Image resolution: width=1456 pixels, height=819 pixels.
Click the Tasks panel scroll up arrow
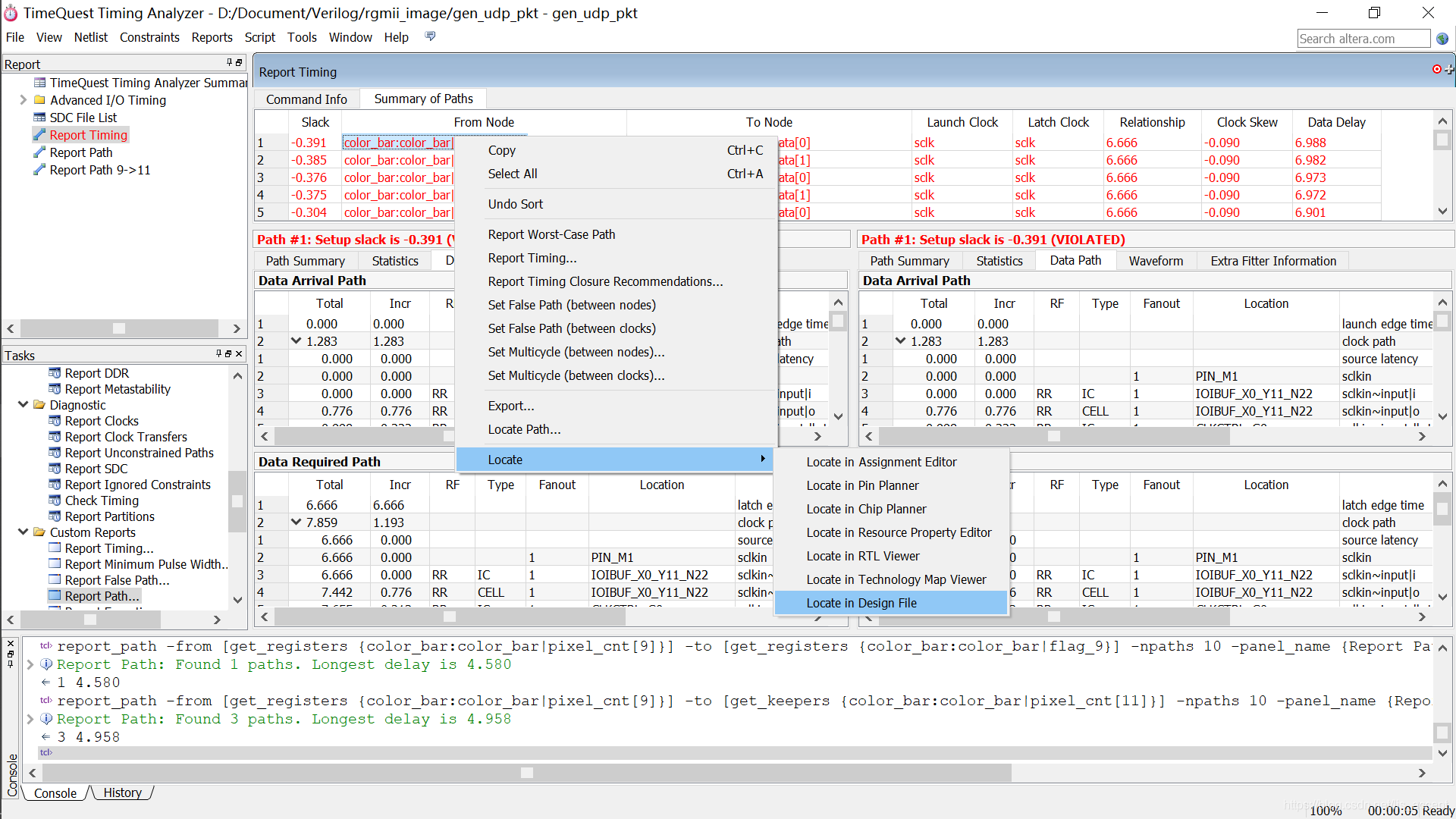(237, 376)
